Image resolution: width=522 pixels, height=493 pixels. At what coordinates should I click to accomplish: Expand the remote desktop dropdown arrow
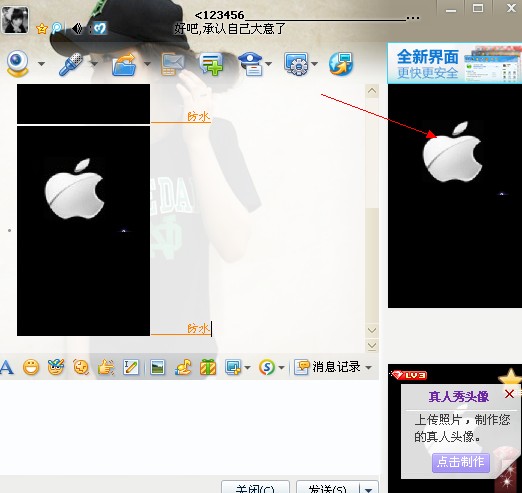tap(314, 63)
